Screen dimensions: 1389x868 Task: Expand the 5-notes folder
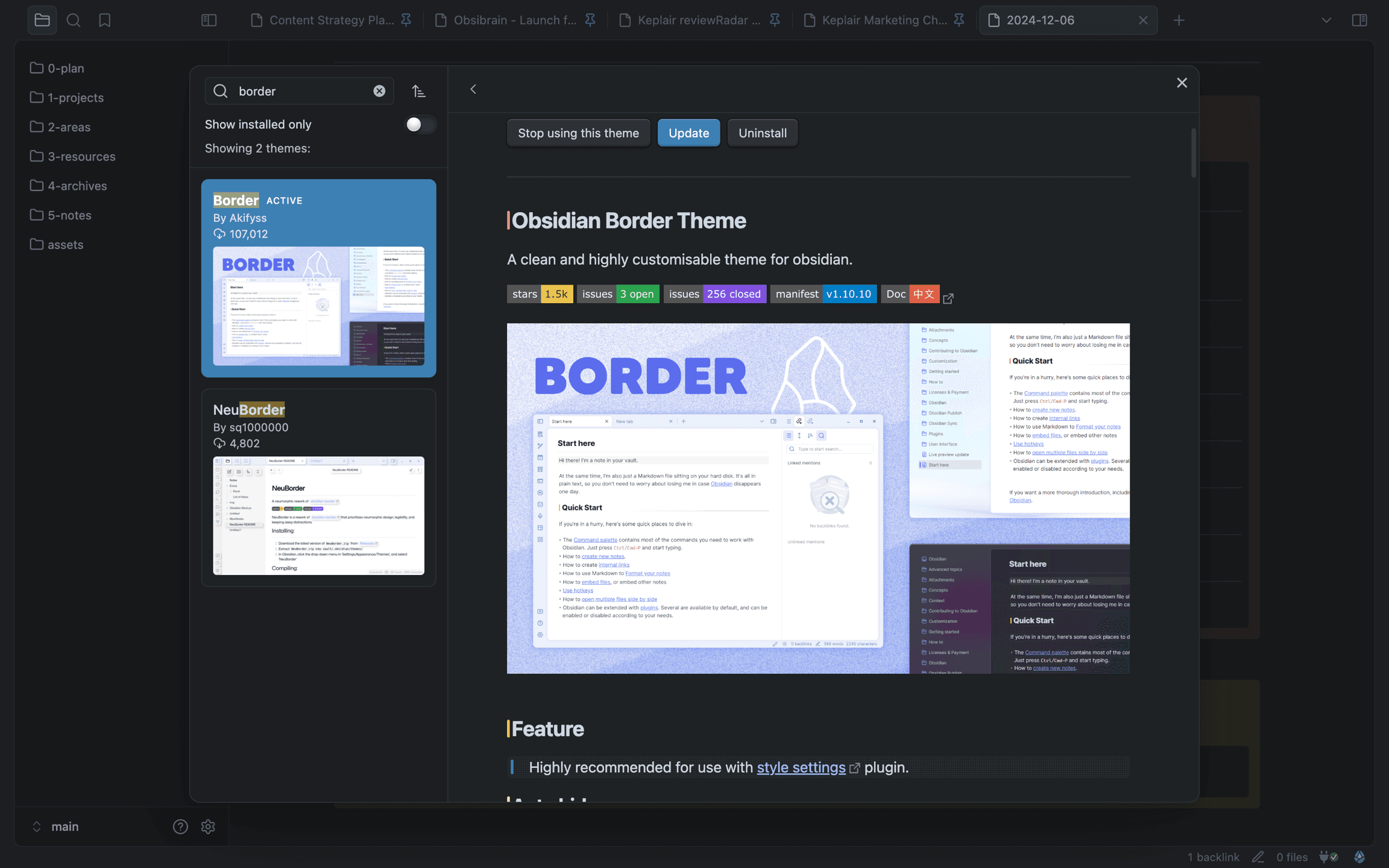coord(61,215)
